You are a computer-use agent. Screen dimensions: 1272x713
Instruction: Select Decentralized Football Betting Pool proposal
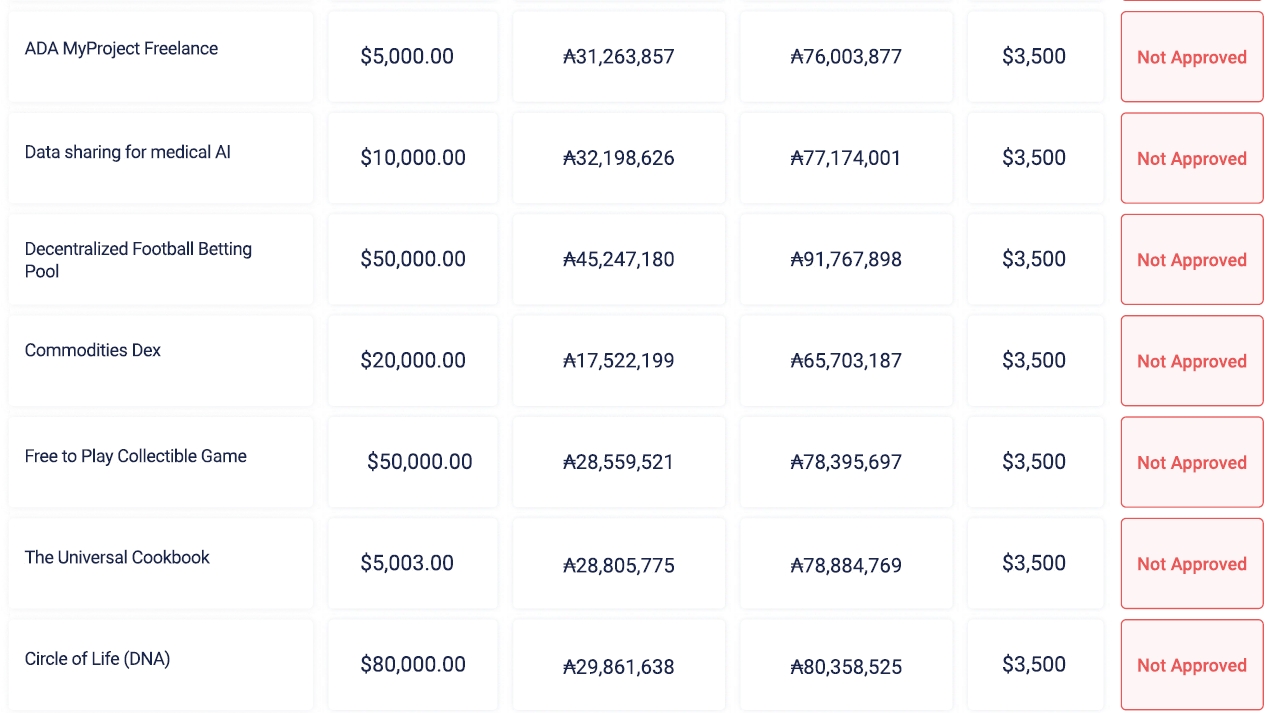[x=138, y=260]
